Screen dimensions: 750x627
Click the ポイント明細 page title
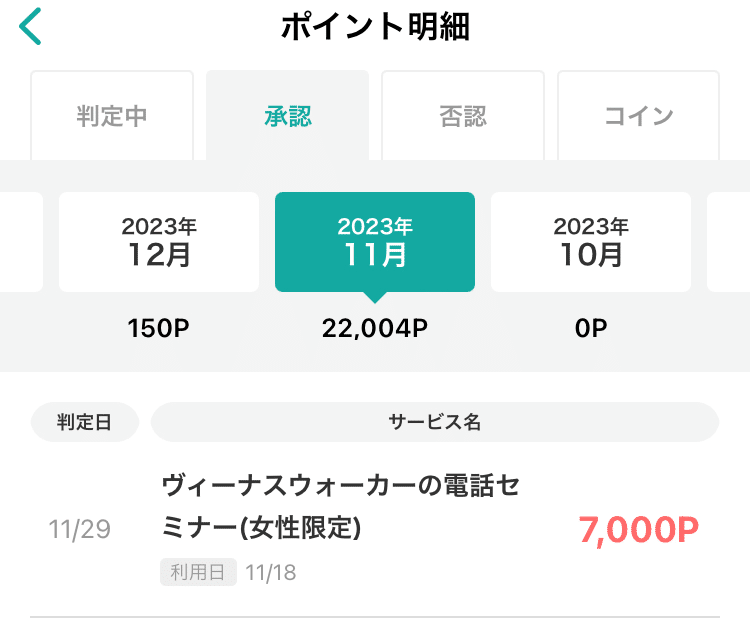[375, 28]
